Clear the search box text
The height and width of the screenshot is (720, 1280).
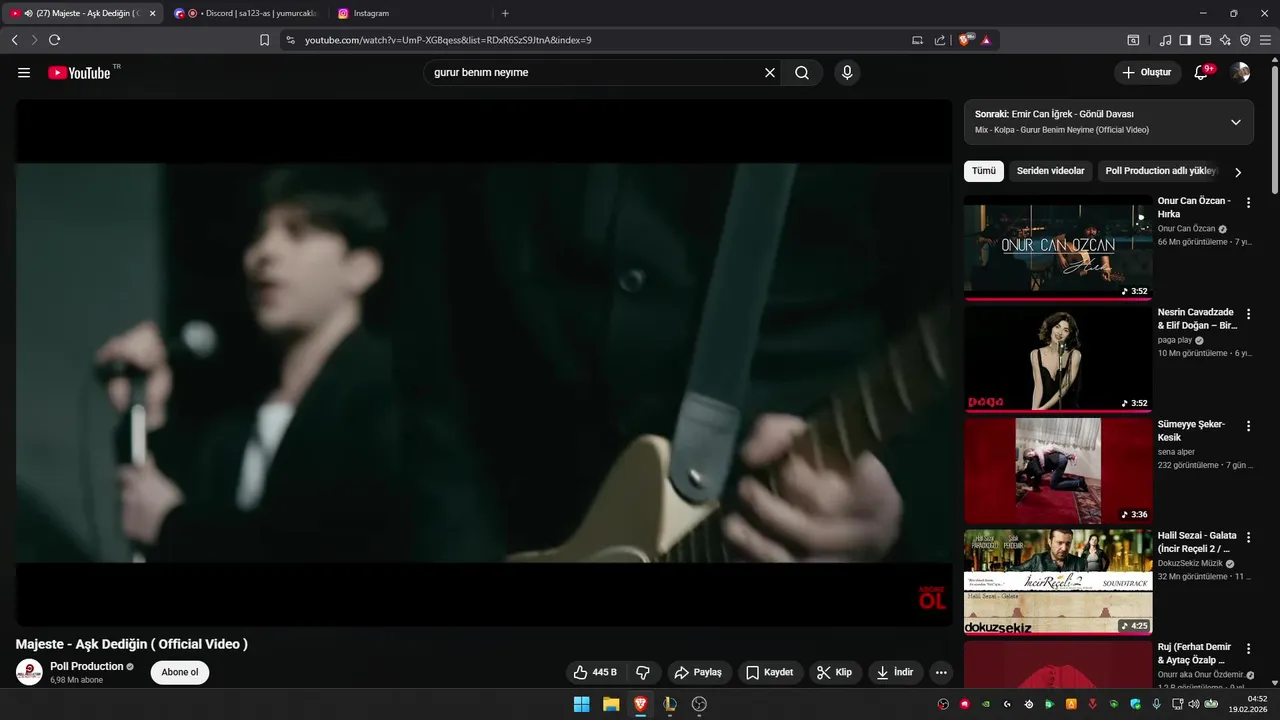coord(770,73)
